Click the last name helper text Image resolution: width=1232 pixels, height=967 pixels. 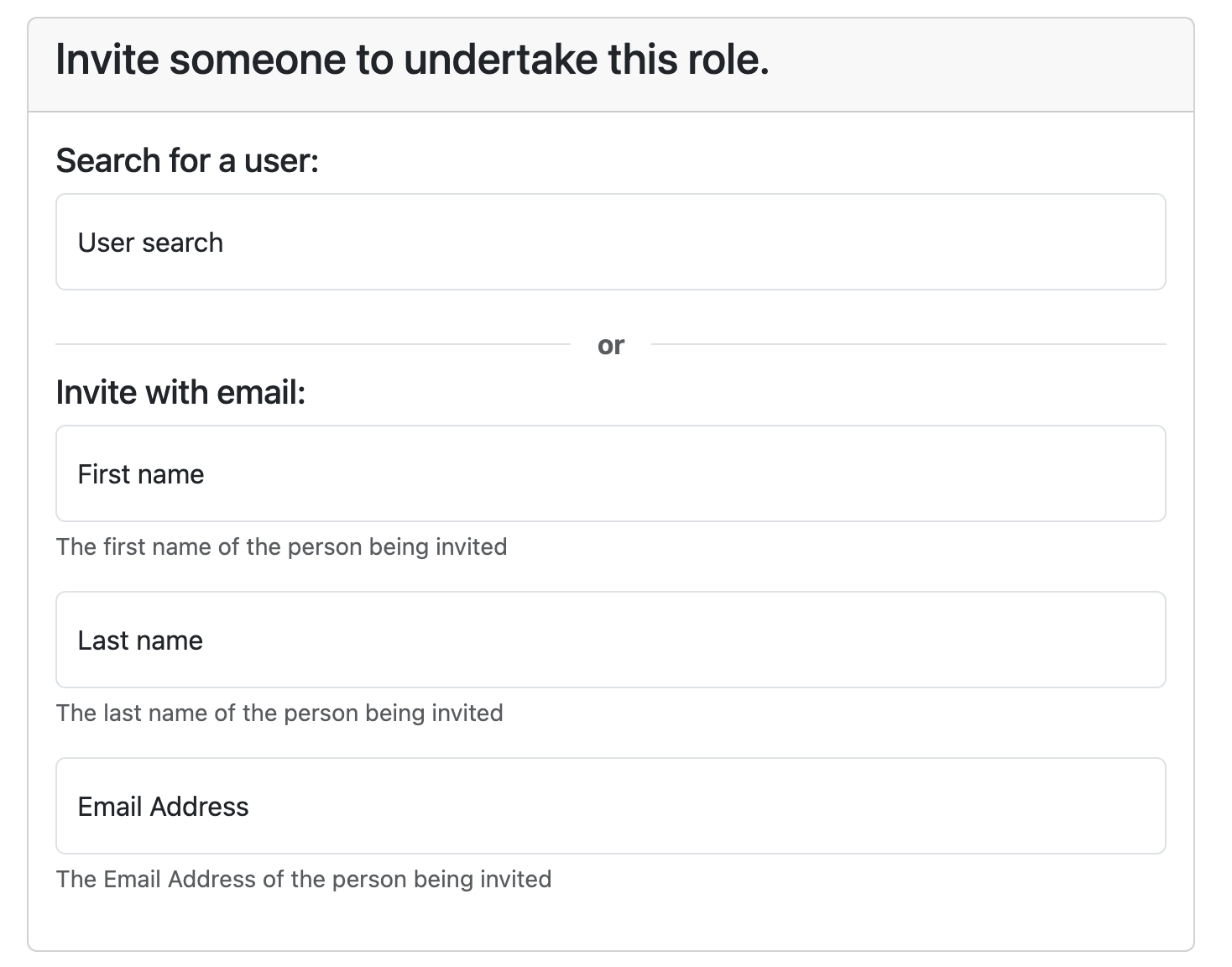tap(279, 713)
